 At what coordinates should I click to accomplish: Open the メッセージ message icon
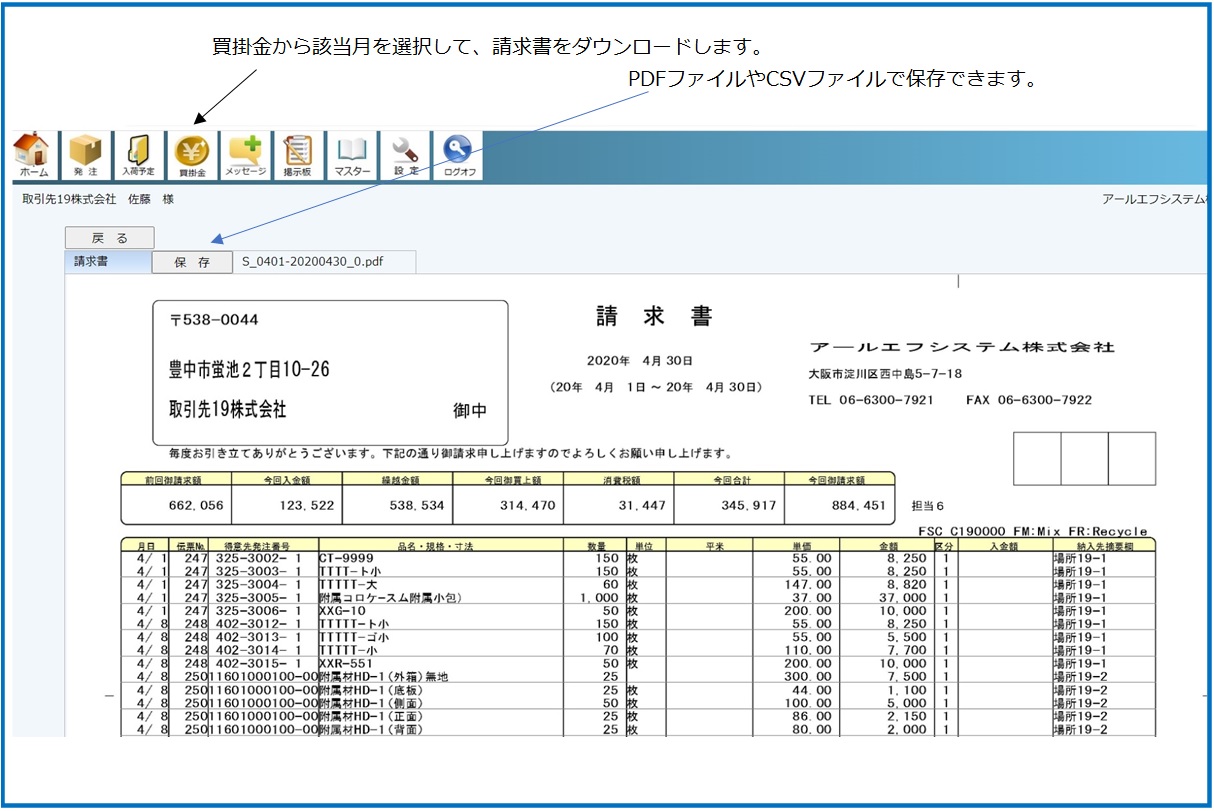click(x=245, y=157)
